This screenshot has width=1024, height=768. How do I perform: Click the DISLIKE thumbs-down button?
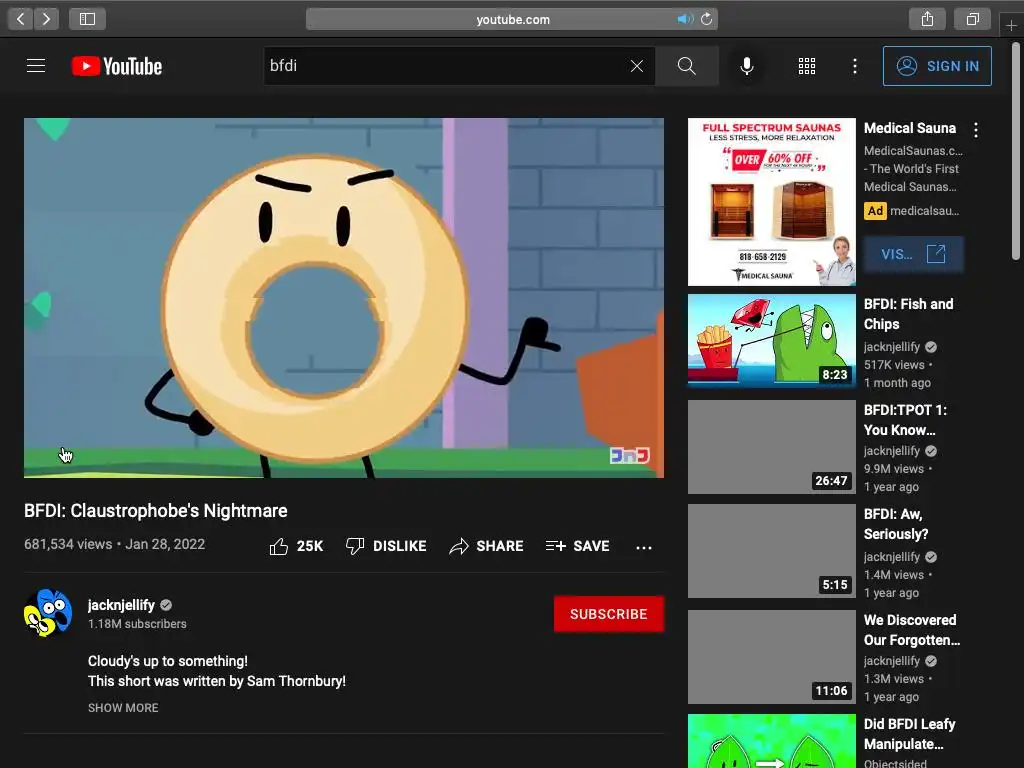pos(386,546)
